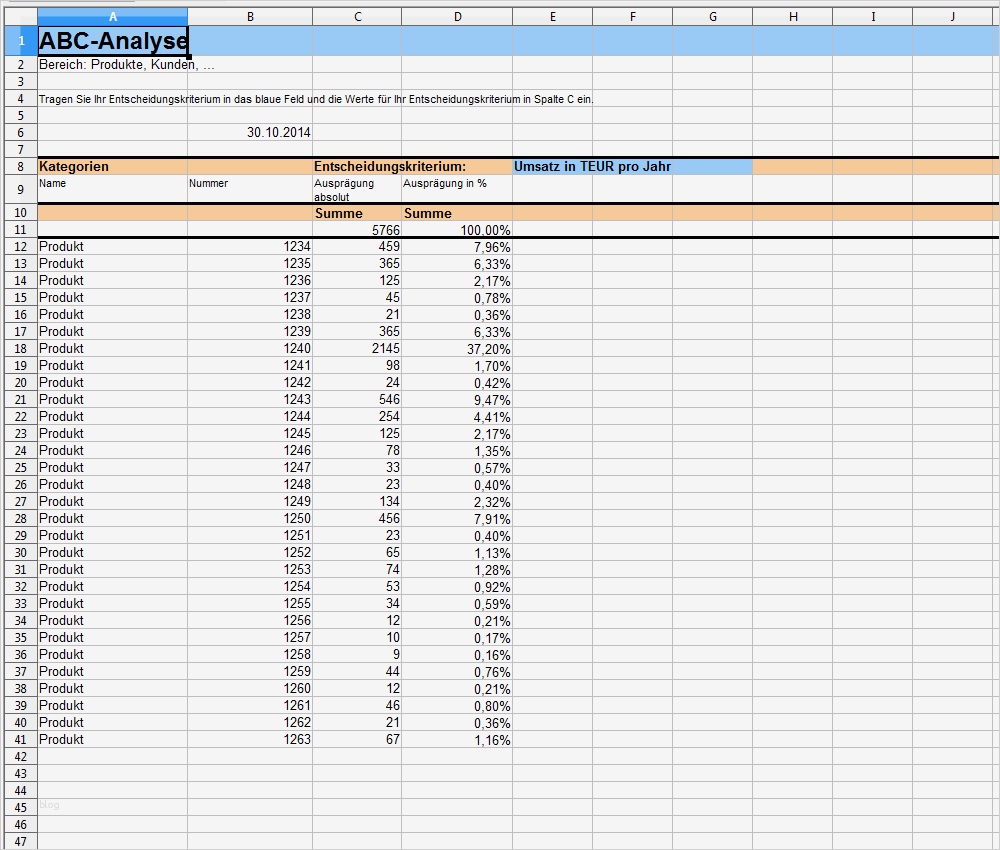Click the 4,41% cell
The height and width of the screenshot is (850, 1000).
point(457,416)
